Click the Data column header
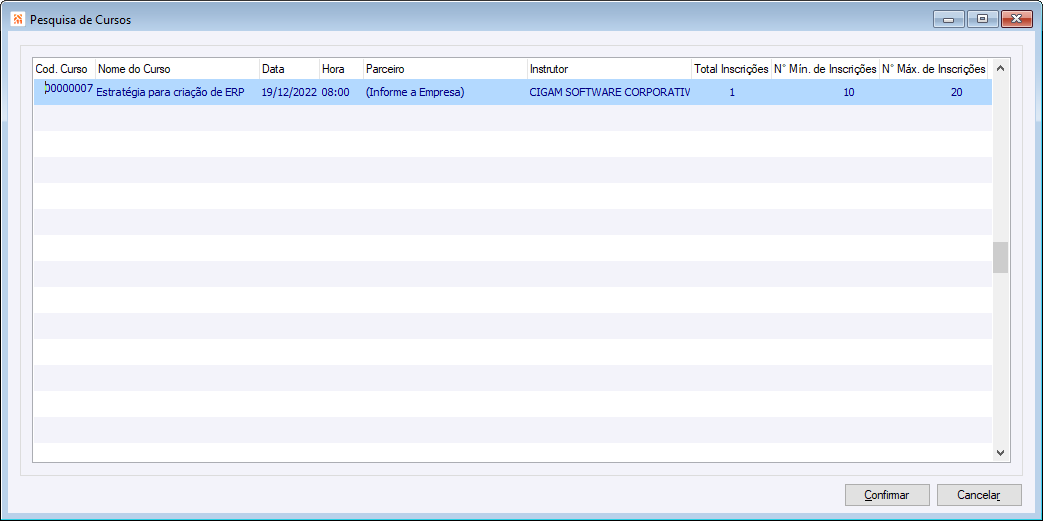The height and width of the screenshot is (522, 1043). 289,68
